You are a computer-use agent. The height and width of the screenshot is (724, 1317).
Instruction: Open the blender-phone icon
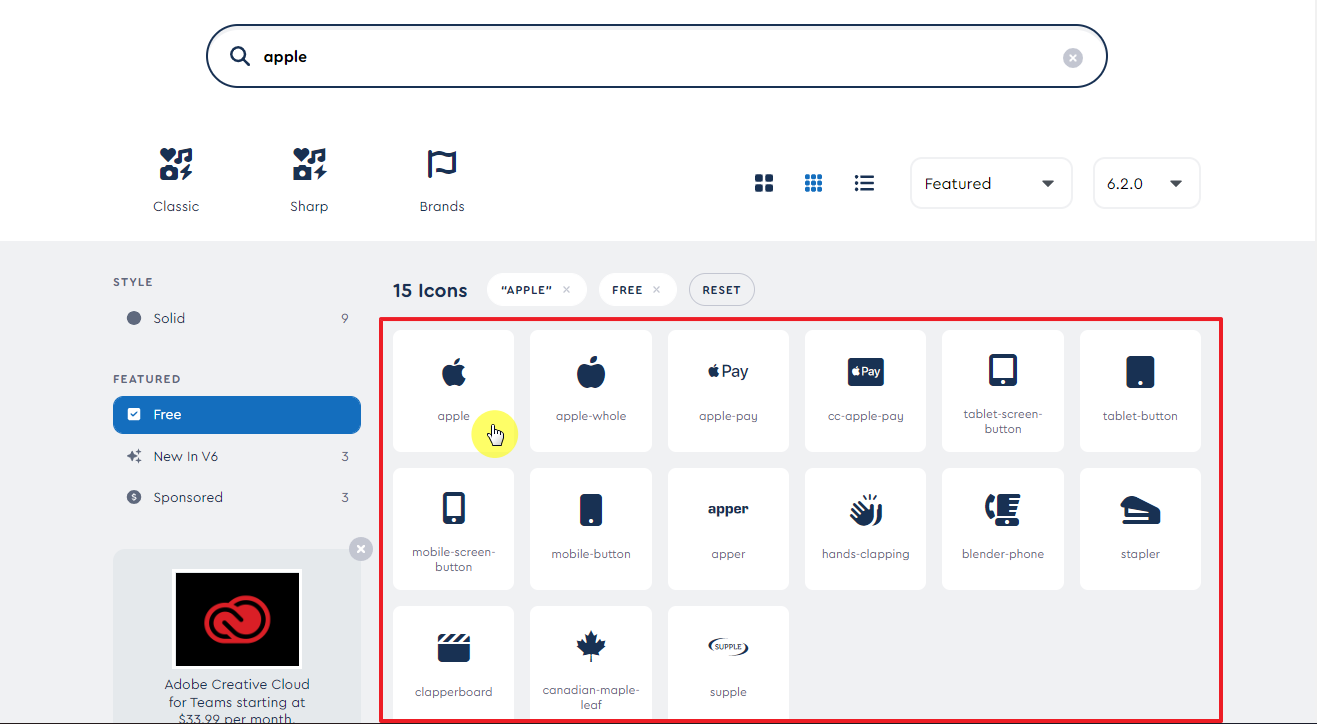pyautogui.click(x=1003, y=528)
